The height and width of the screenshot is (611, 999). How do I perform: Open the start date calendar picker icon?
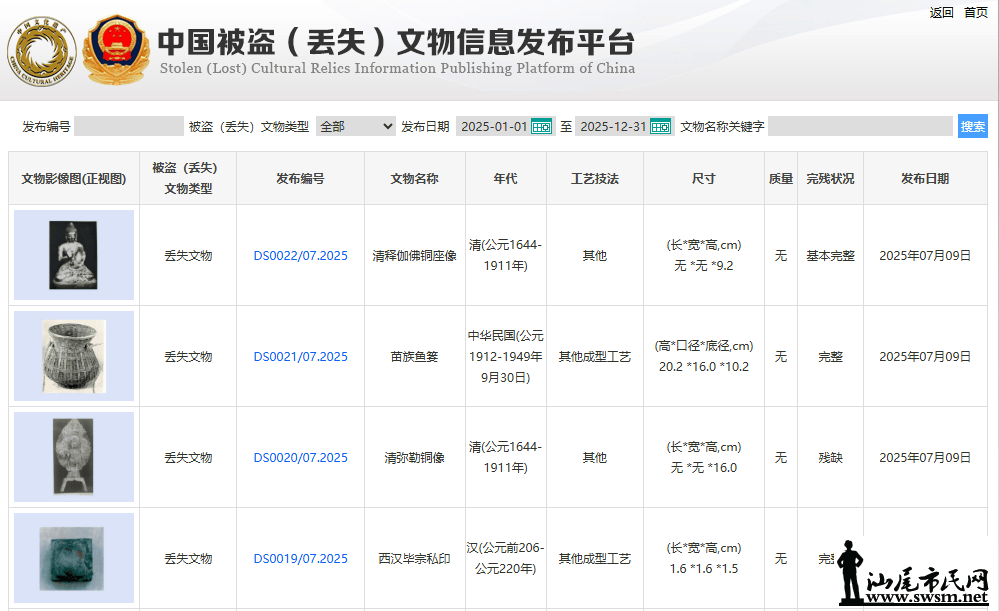(541, 126)
